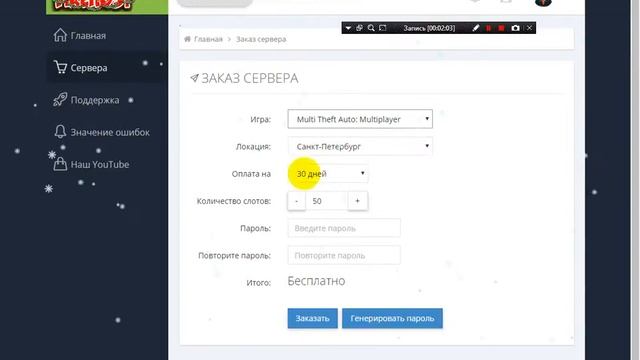Click the Заказ сервера breadcrumb text
The image size is (640, 360).
[261, 40]
